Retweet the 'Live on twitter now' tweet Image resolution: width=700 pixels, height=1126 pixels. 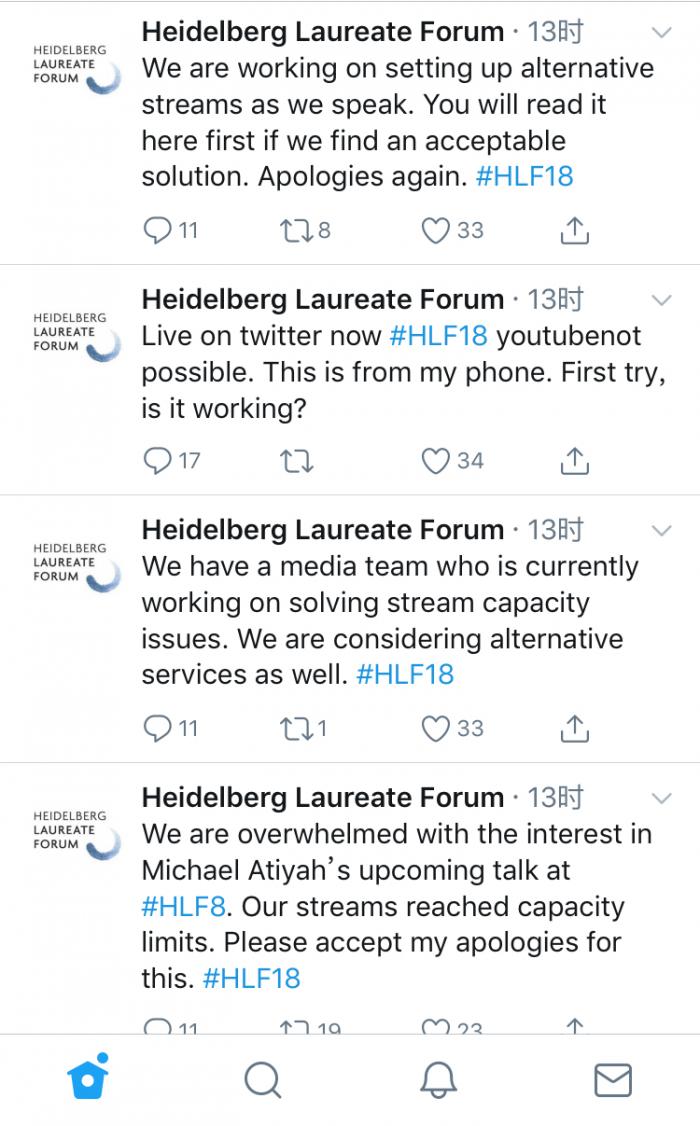click(296, 461)
